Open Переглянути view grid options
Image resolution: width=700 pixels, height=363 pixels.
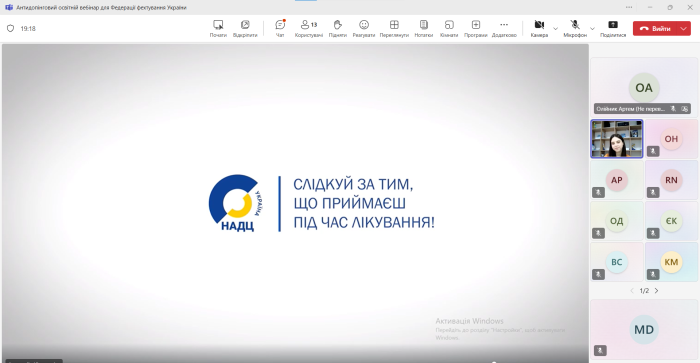394,29
